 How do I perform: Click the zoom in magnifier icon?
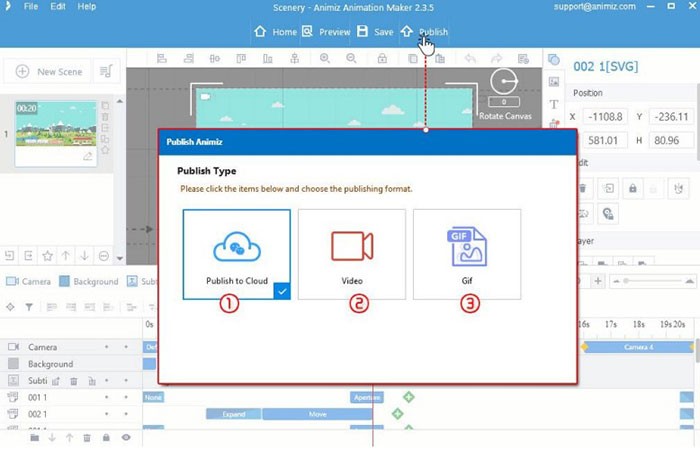pyautogui.click(x=325, y=59)
